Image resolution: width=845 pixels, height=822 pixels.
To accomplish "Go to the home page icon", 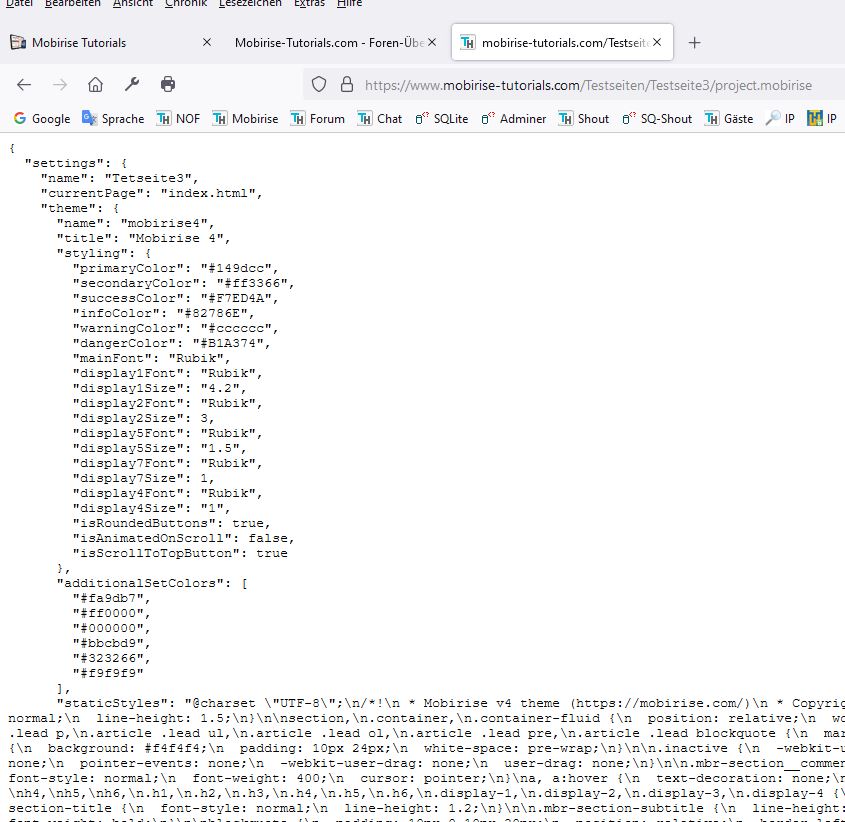I will [x=95, y=85].
